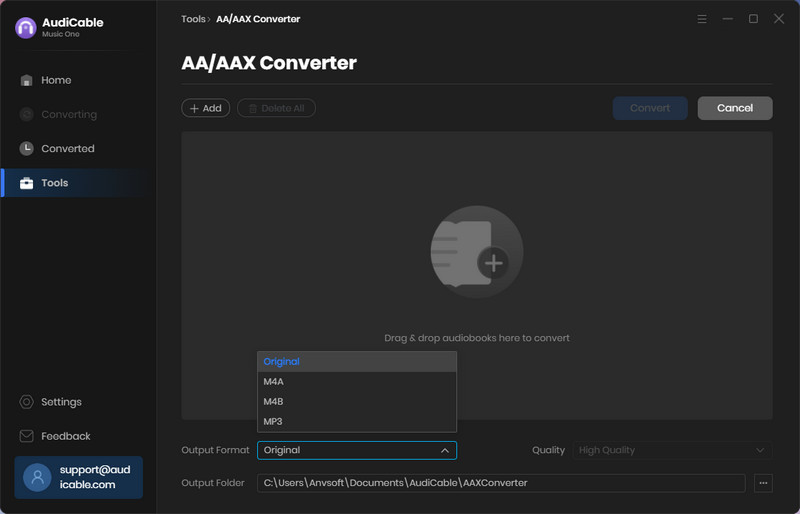
Task: Open the Home page in sidebar
Action: pos(78,80)
